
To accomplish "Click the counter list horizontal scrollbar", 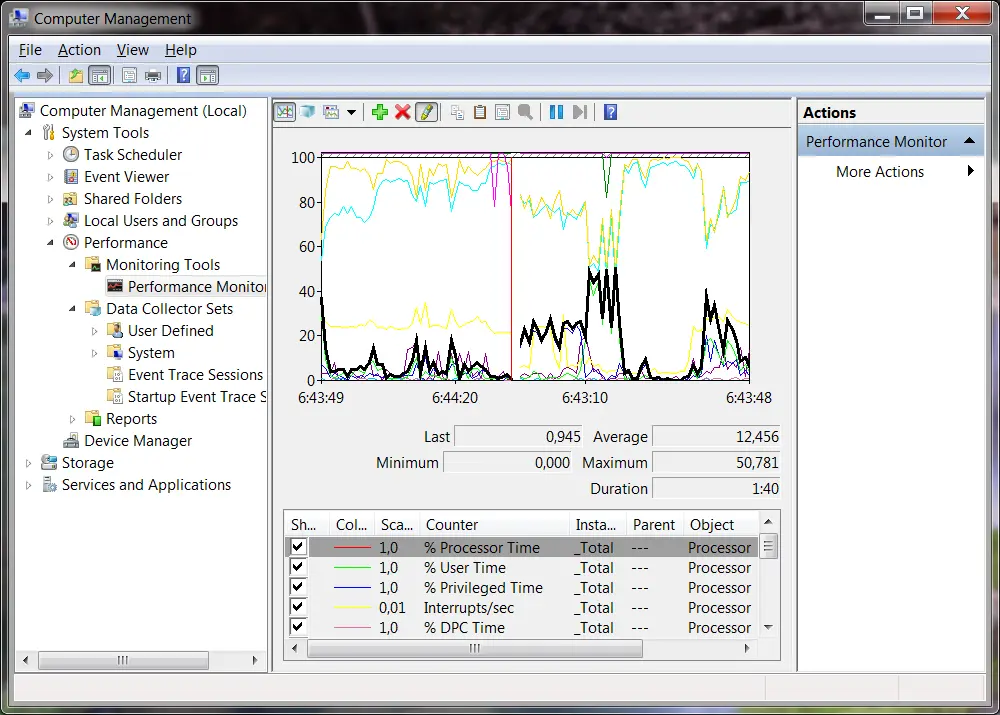I will 475,650.
